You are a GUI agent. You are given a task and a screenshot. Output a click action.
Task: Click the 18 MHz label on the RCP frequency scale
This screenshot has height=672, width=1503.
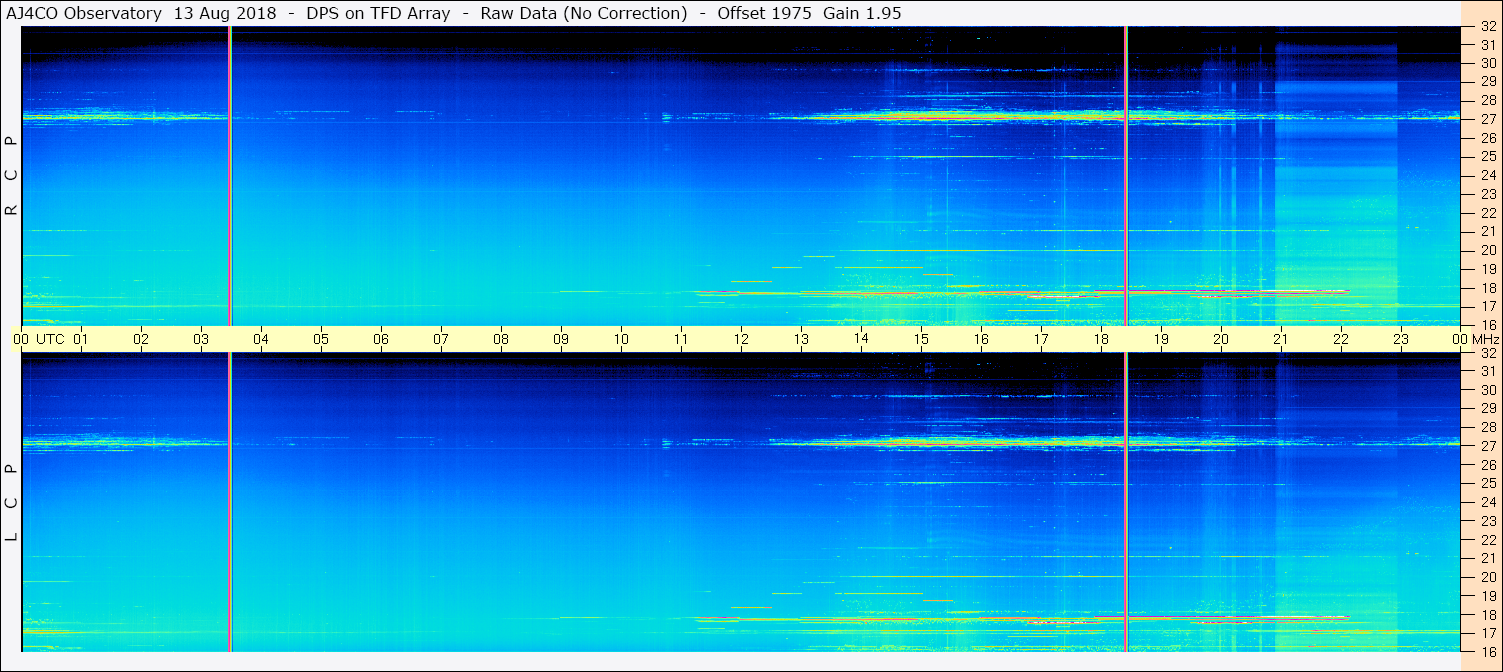pos(1488,287)
